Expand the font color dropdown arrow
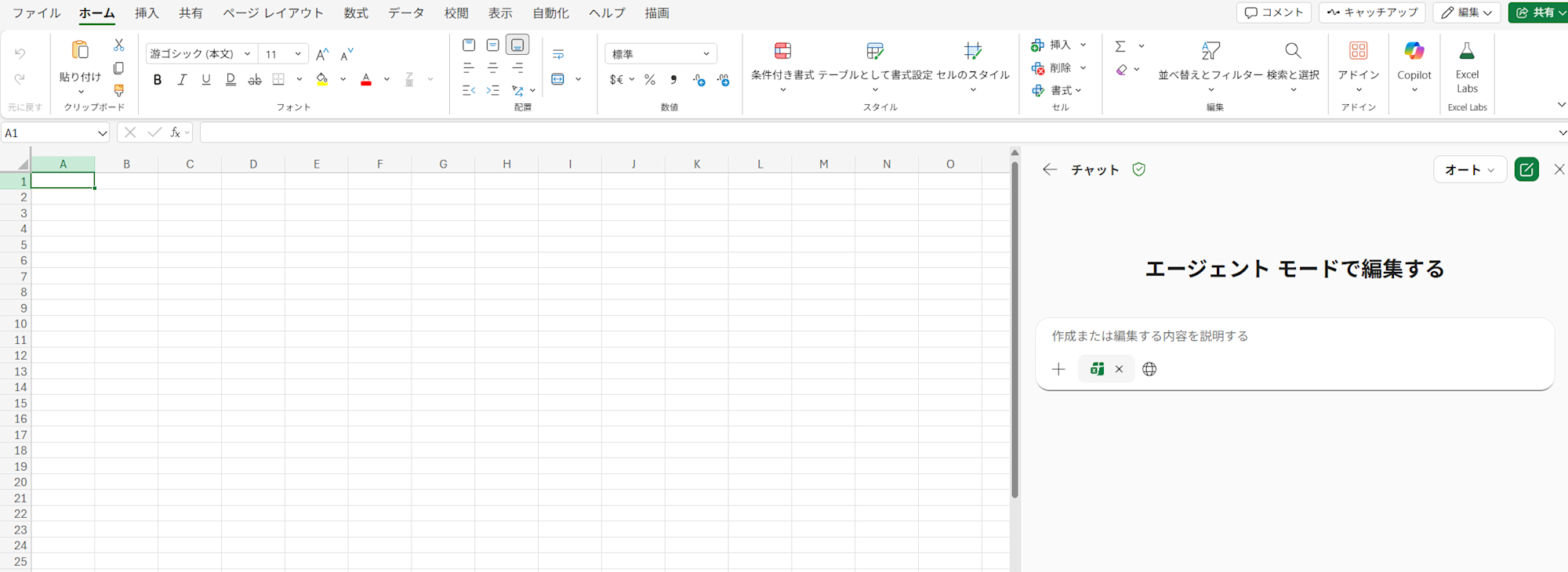Viewport: 1568px width, 572px height. click(387, 79)
